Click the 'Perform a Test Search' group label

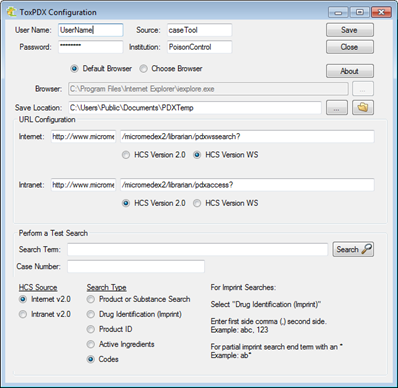coord(53,233)
